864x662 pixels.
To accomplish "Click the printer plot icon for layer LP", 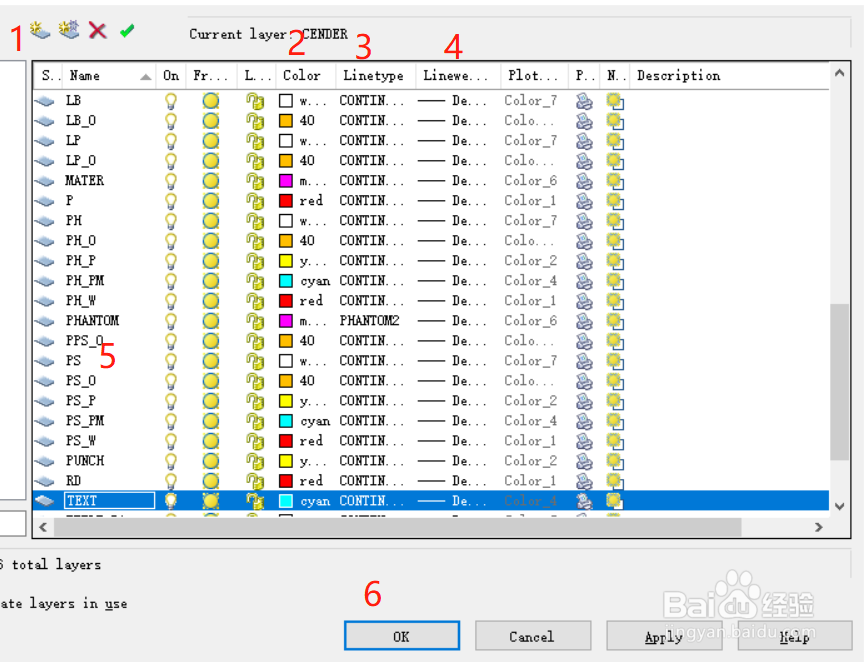I will point(584,141).
